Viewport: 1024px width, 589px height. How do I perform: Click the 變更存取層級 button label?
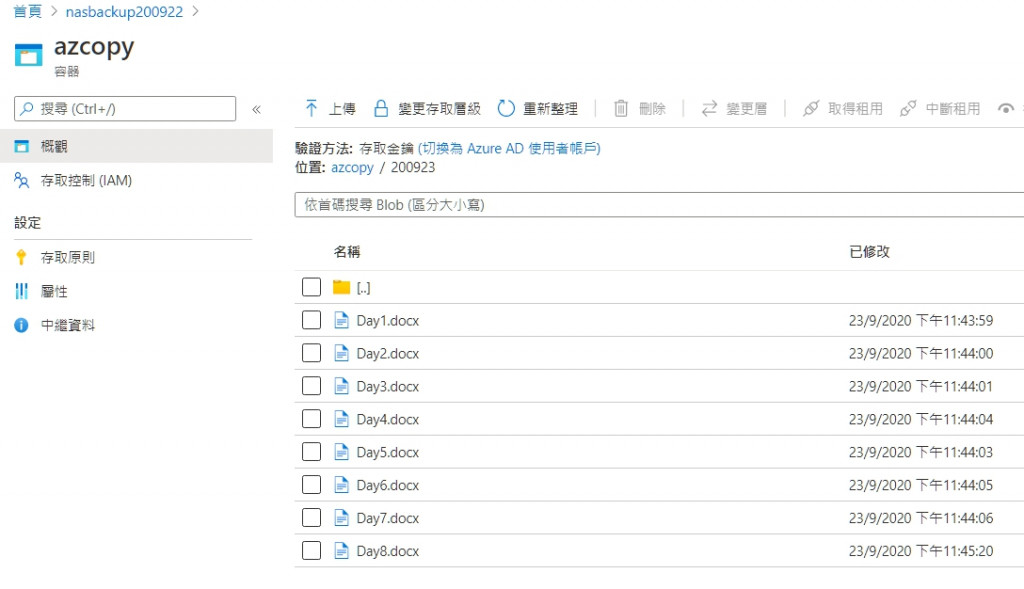tap(440, 109)
